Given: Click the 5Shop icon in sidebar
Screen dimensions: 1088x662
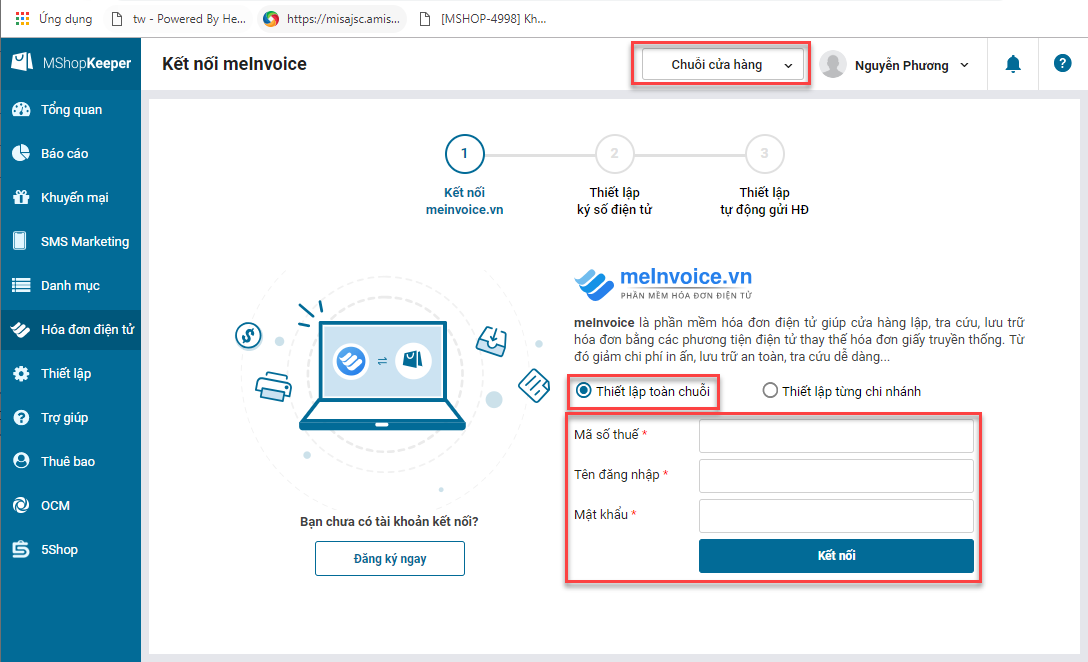Looking at the screenshot, I should [x=22, y=549].
